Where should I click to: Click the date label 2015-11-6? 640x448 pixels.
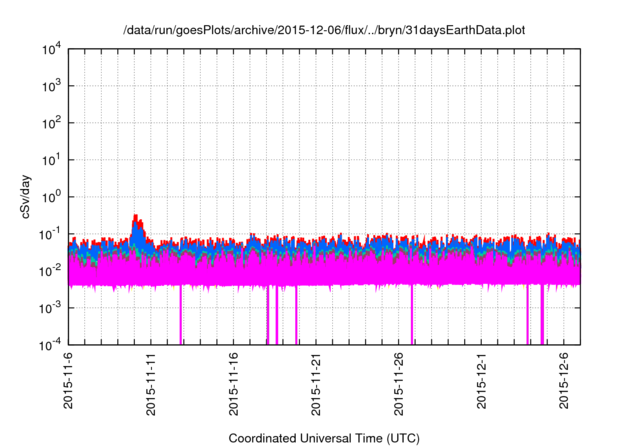coord(68,380)
